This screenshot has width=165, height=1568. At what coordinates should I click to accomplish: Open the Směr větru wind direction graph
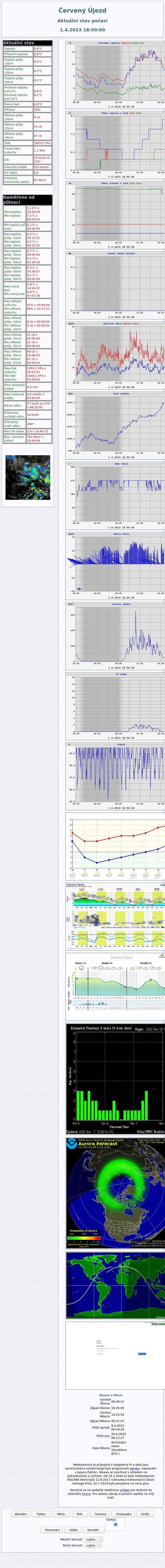point(115,496)
